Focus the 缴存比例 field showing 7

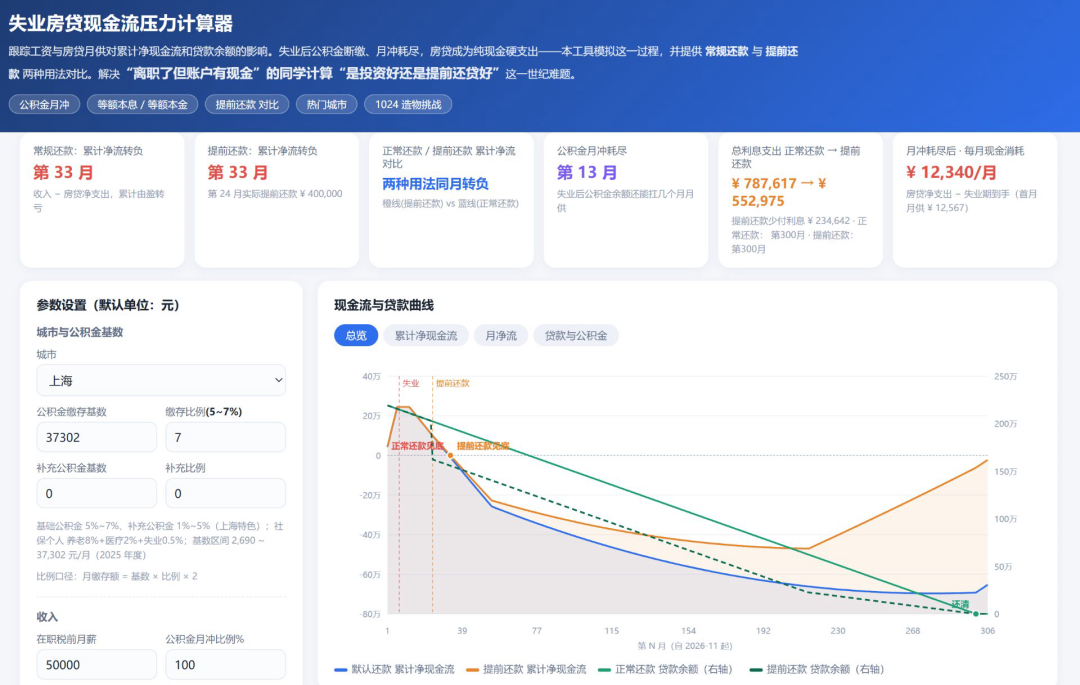[x=225, y=437]
